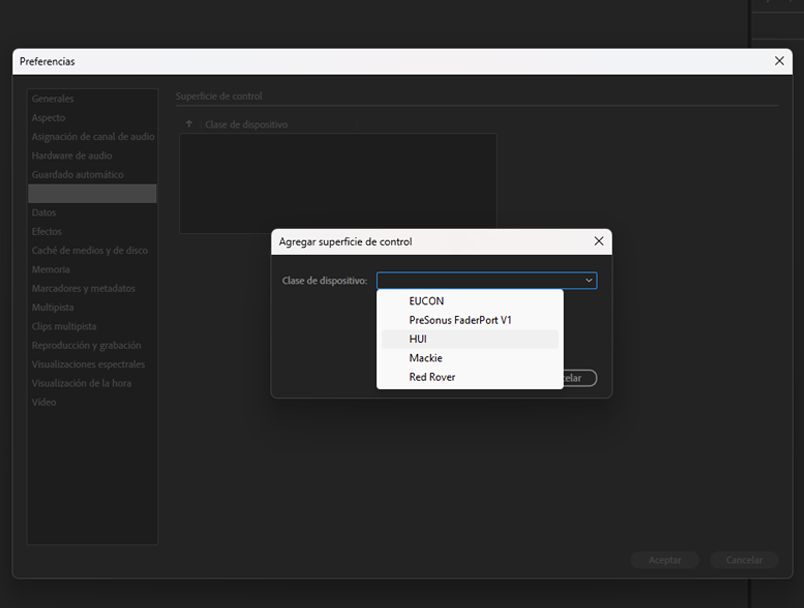Screen dimensions: 804x608
Task: Select Visualizaciones espectrales category
Action: (x=92, y=364)
